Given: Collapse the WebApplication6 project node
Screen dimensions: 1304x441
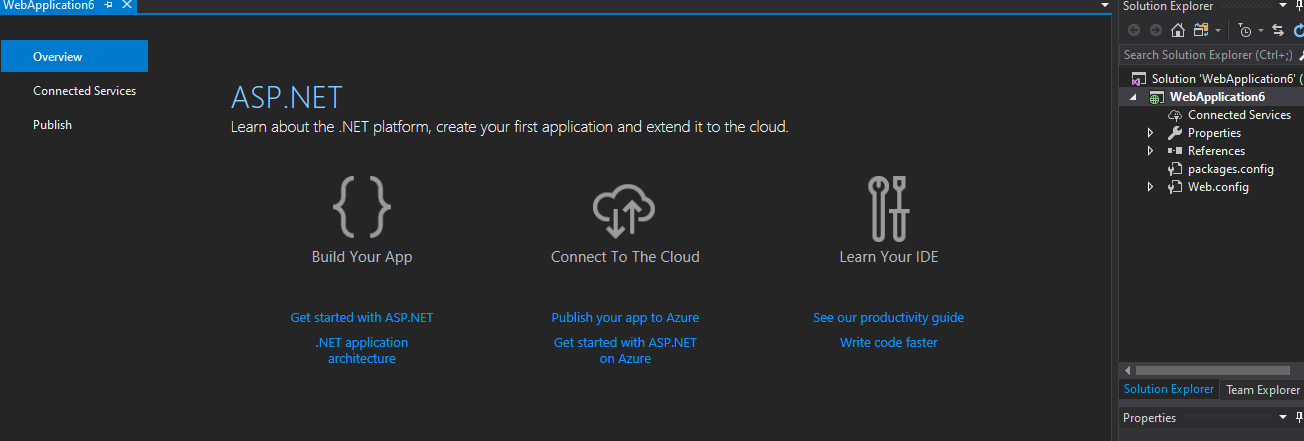Looking at the screenshot, I should 1133,97.
